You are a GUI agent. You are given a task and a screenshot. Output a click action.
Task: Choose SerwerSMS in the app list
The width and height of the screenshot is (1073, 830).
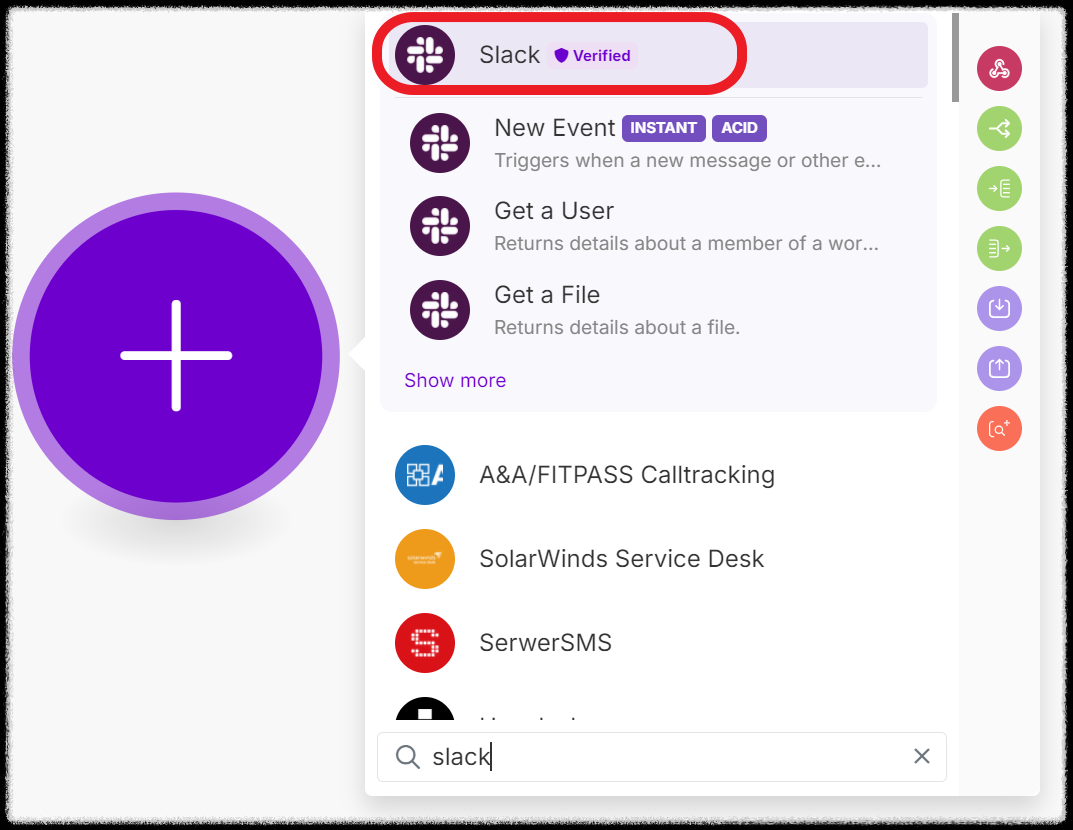545,643
